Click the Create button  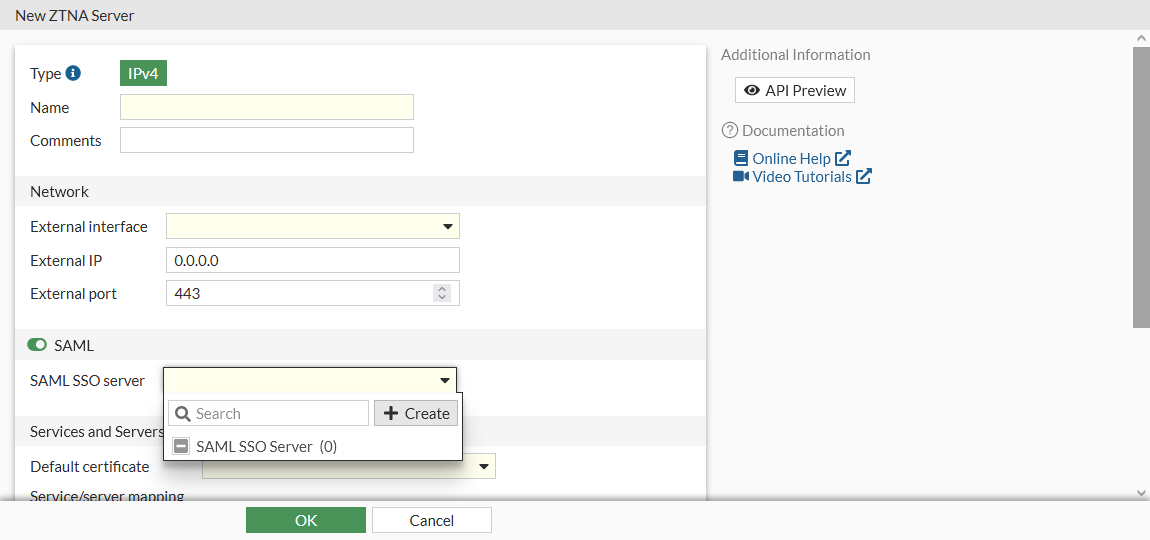click(417, 413)
